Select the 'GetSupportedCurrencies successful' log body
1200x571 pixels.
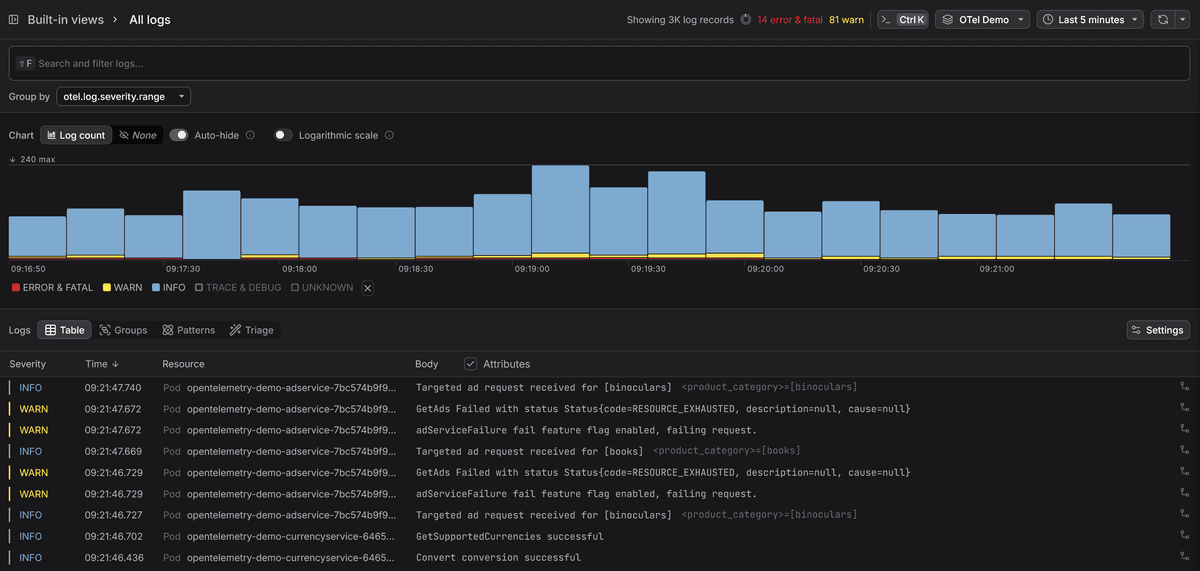point(510,536)
